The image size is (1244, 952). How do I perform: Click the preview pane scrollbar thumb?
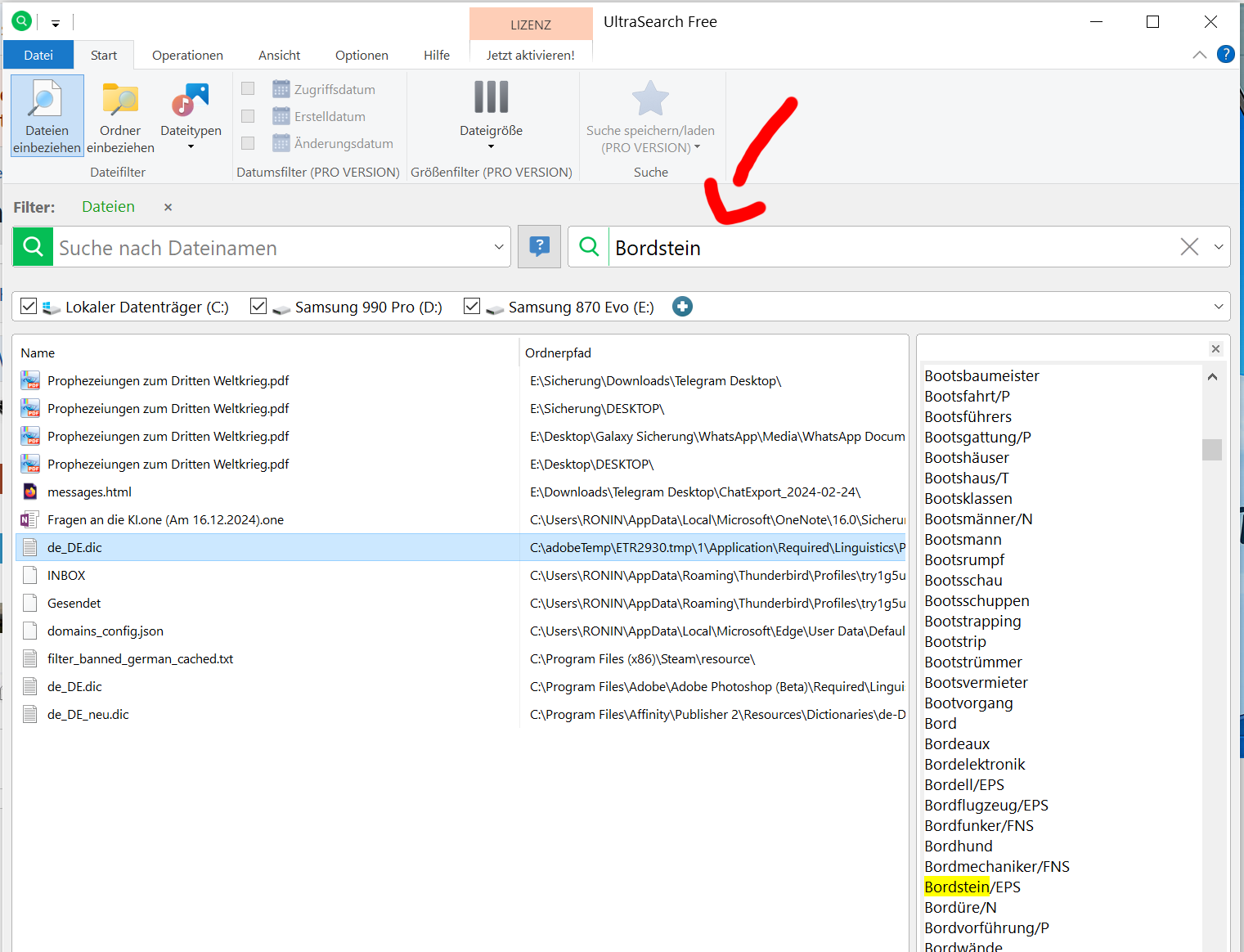coord(1212,450)
